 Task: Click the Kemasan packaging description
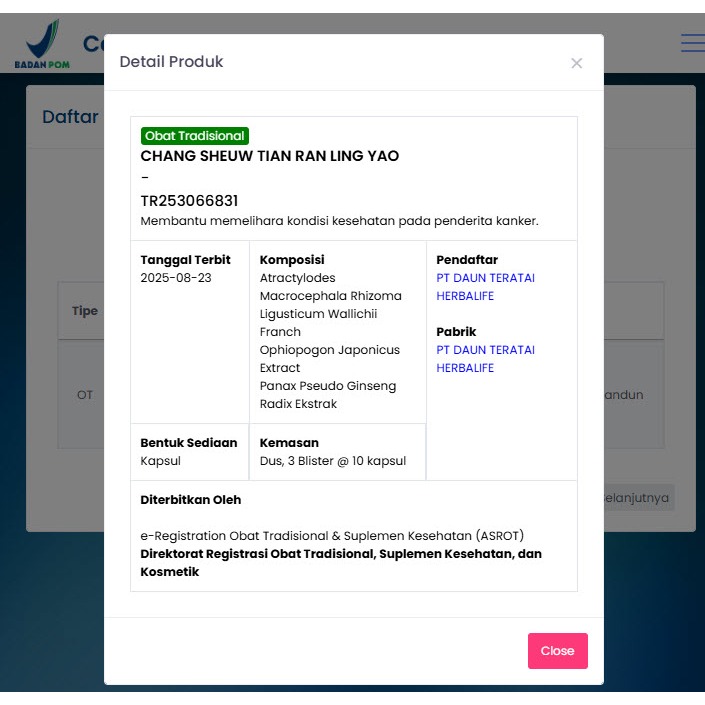pyautogui.click(x=332, y=461)
